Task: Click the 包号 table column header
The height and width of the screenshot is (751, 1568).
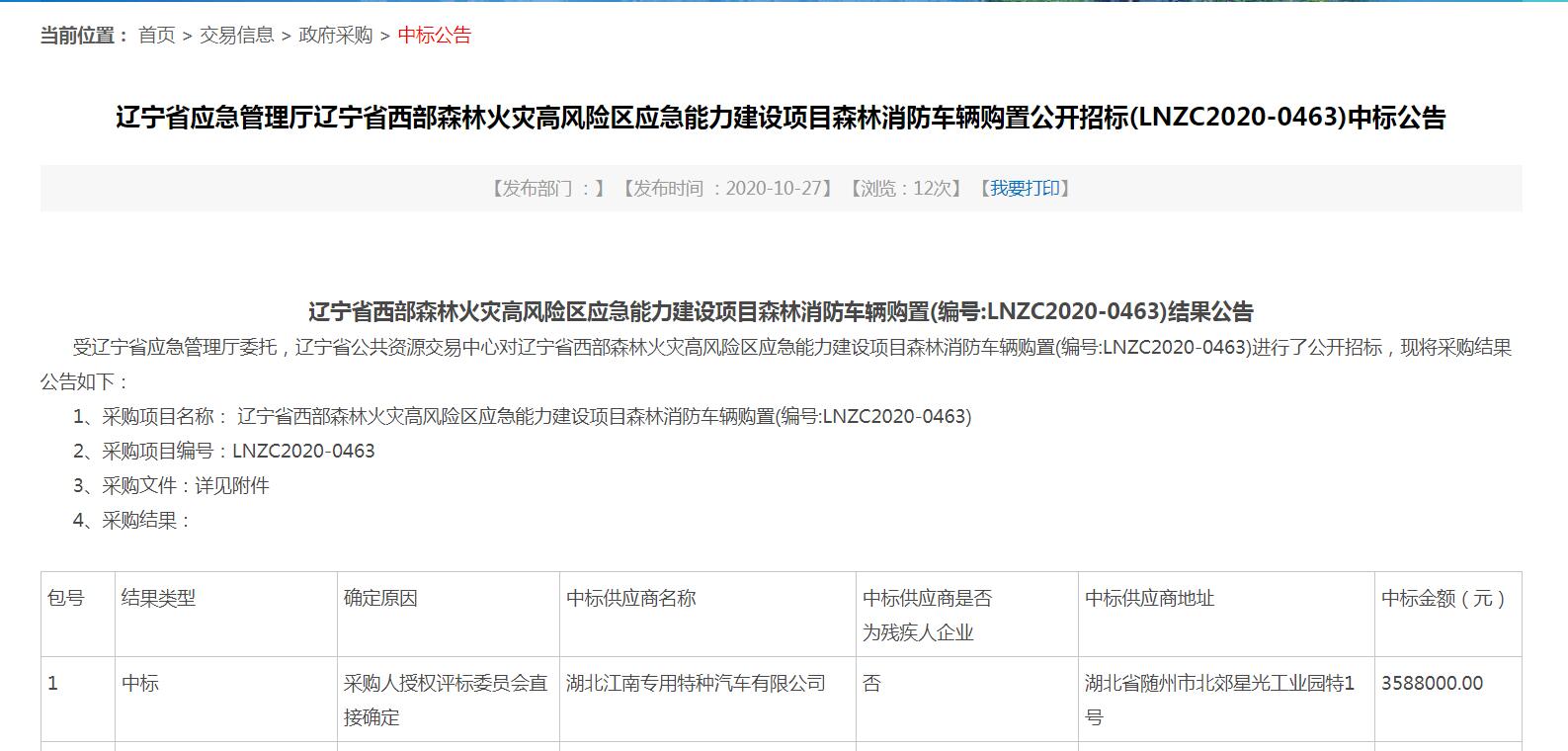Action: [66, 598]
